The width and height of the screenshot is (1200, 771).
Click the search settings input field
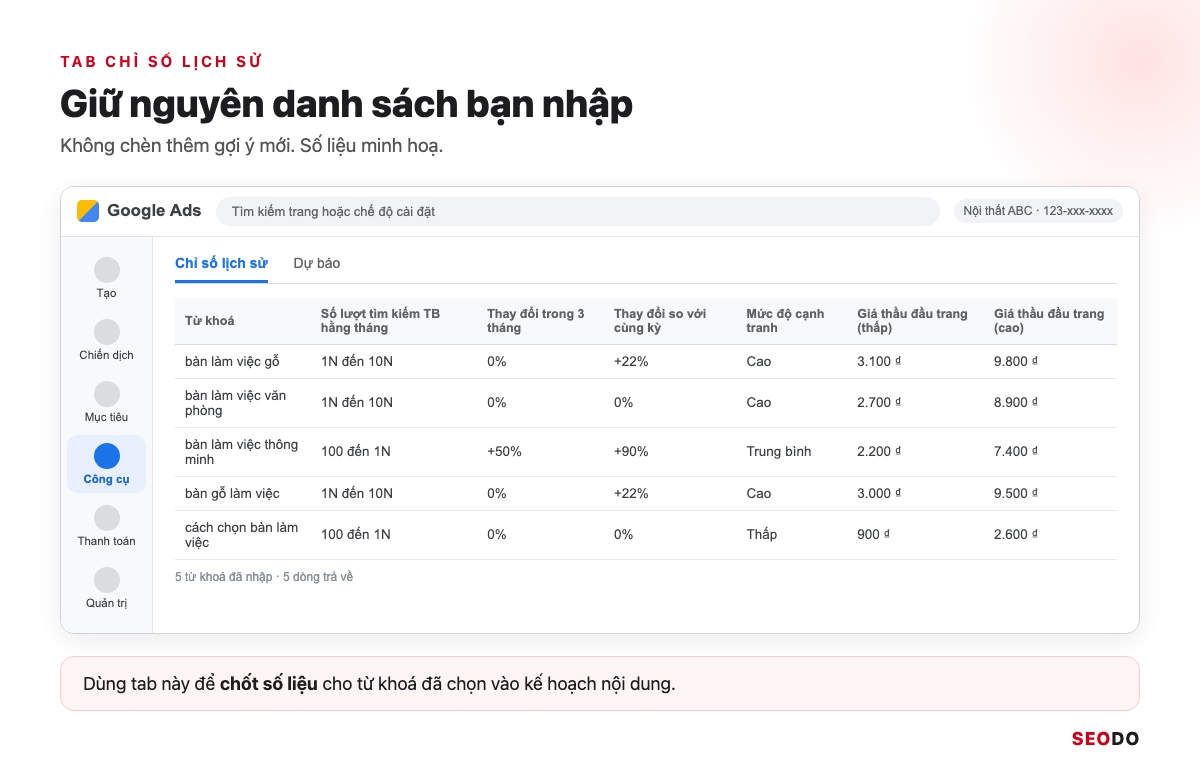tap(578, 211)
